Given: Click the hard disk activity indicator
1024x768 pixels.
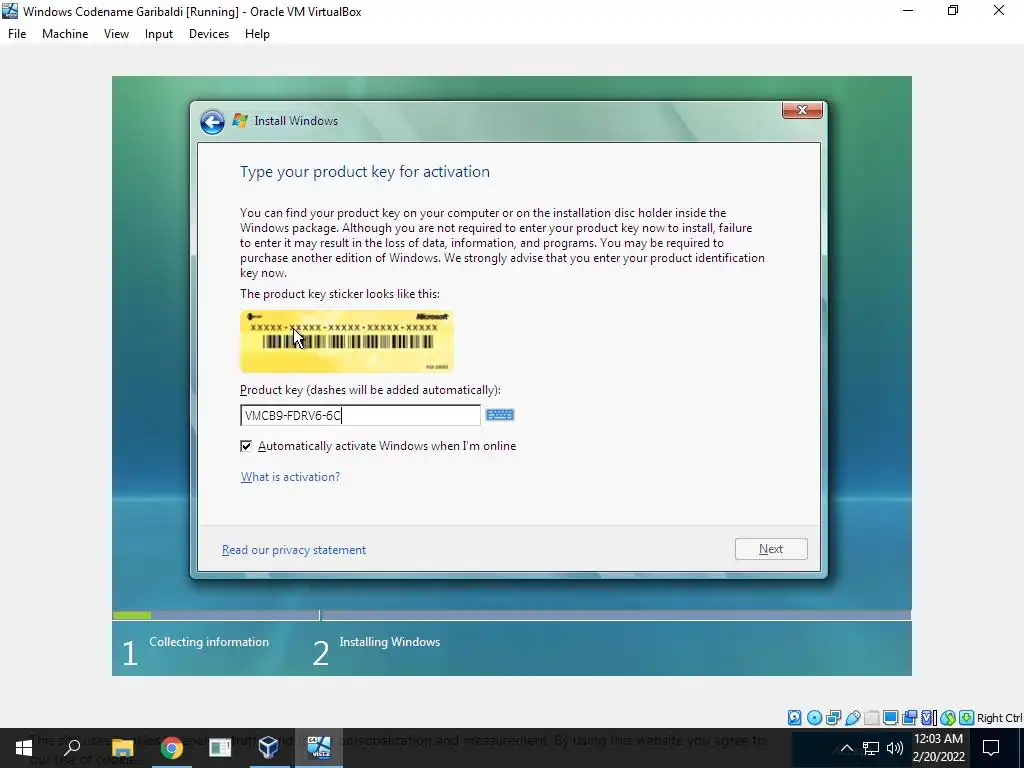Looking at the screenshot, I should (795, 718).
